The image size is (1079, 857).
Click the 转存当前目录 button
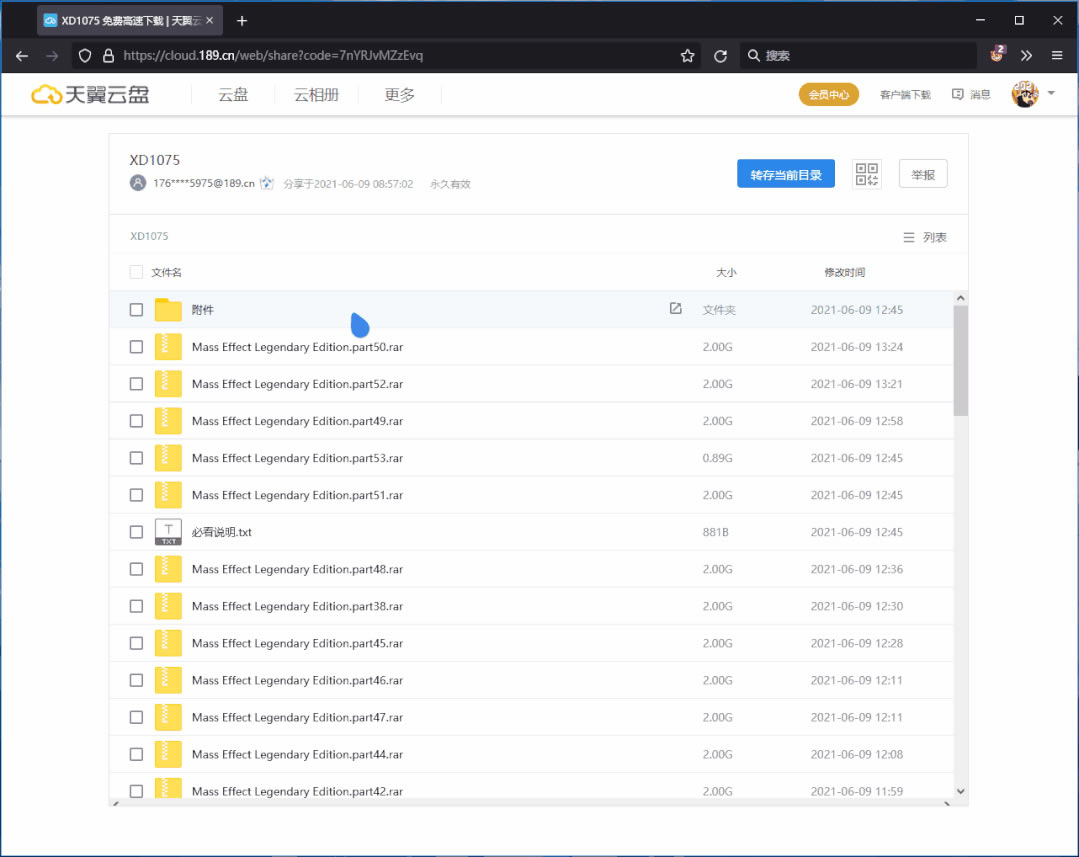tap(786, 174)
